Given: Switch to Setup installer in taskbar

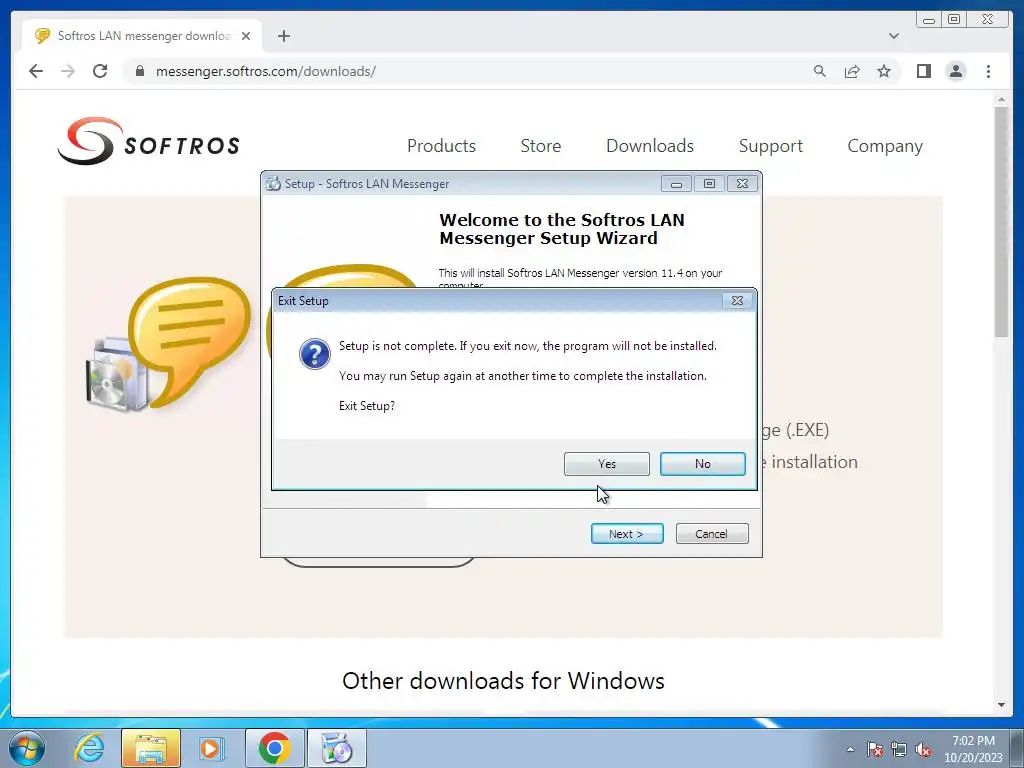Looking at the screenshot, I should tap(337, 748).
